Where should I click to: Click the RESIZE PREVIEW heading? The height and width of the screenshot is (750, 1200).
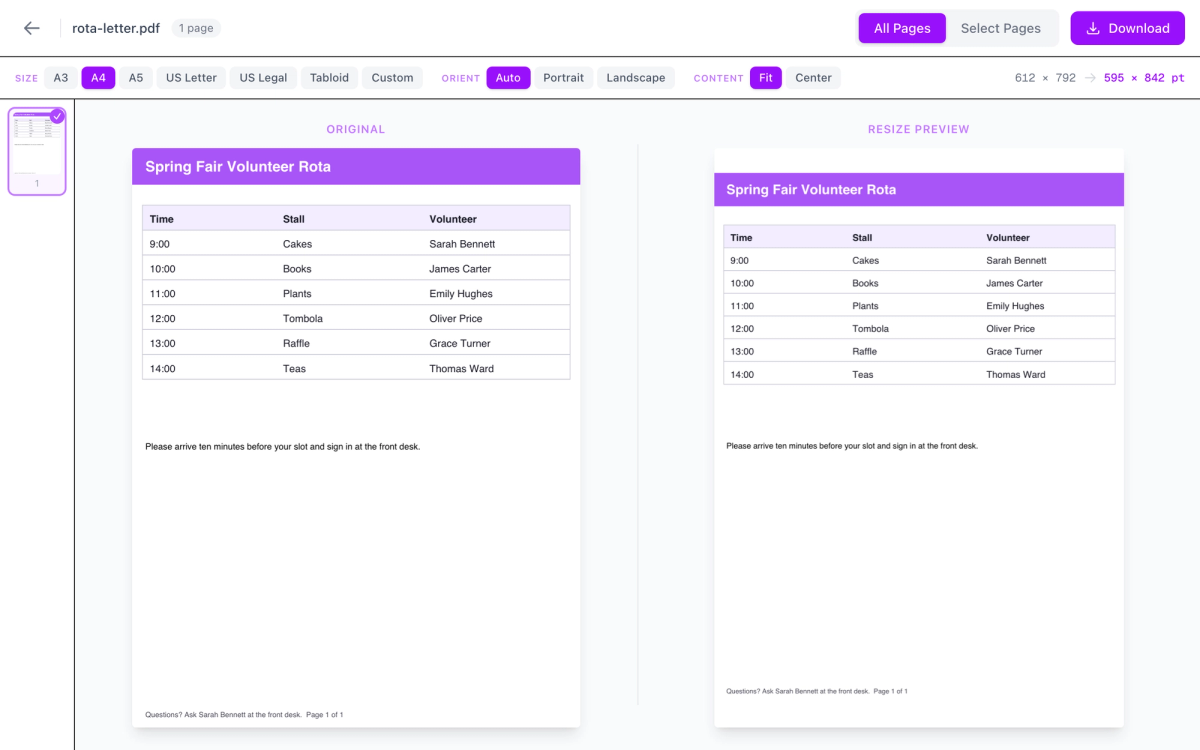coord(918,129)
